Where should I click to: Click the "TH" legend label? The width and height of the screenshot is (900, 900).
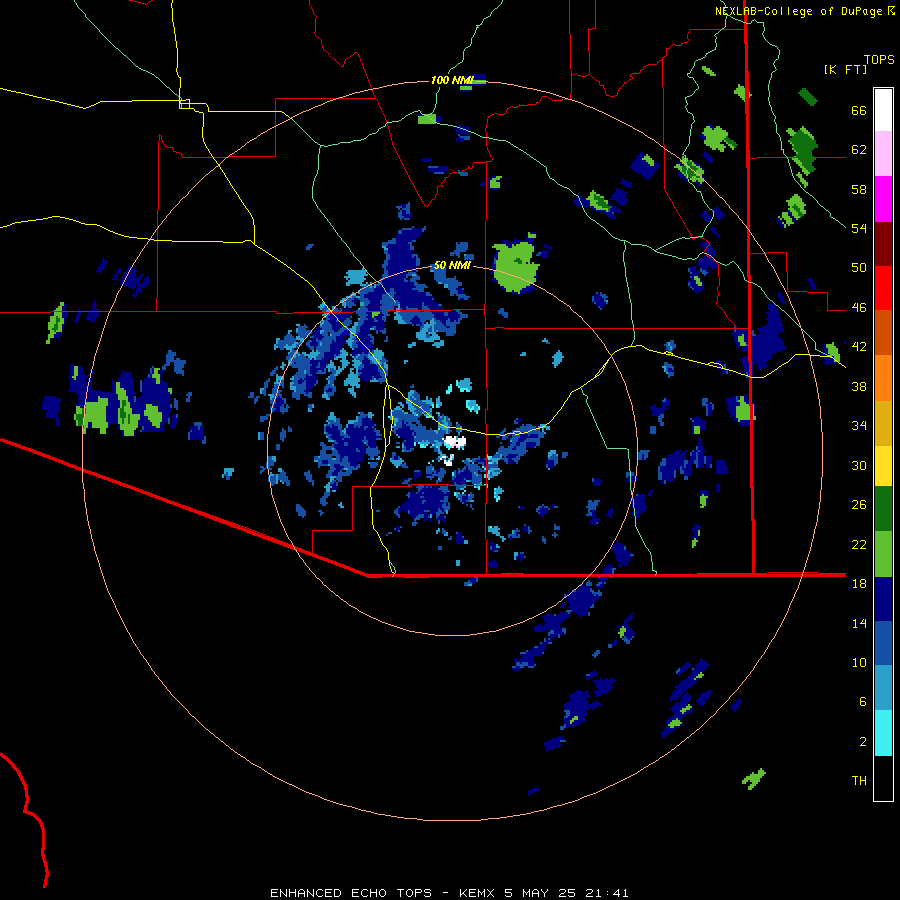[859, 781]
